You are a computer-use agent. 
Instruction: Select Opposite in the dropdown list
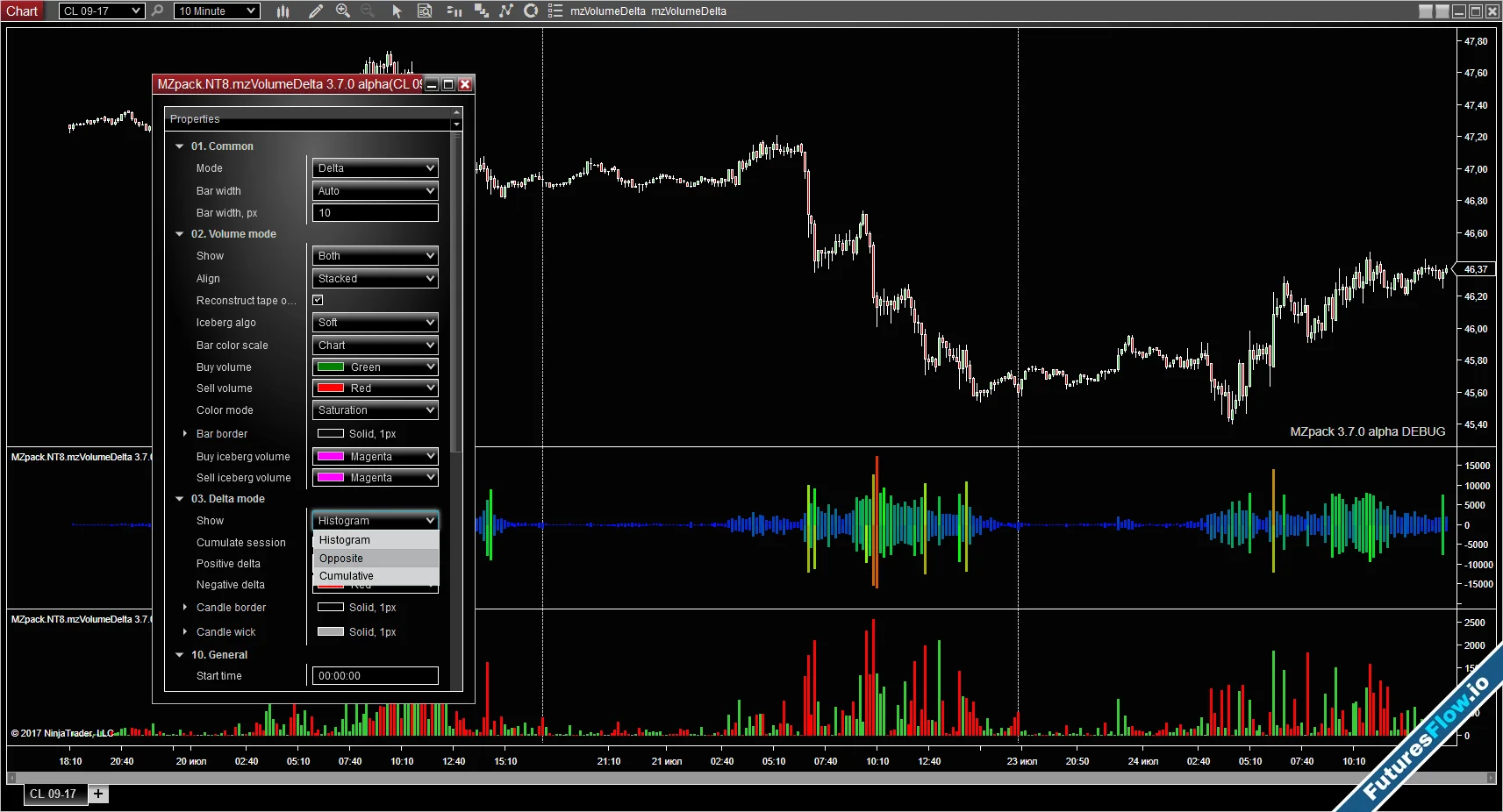click(341, 559)
